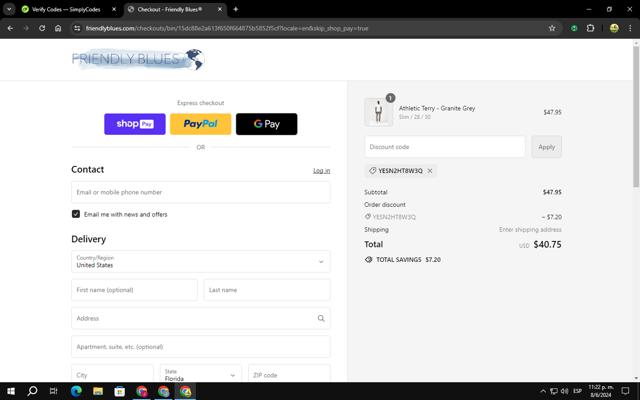
Task: Open the notification center icon
Action: pyautogui.click(x=625, y=391)
